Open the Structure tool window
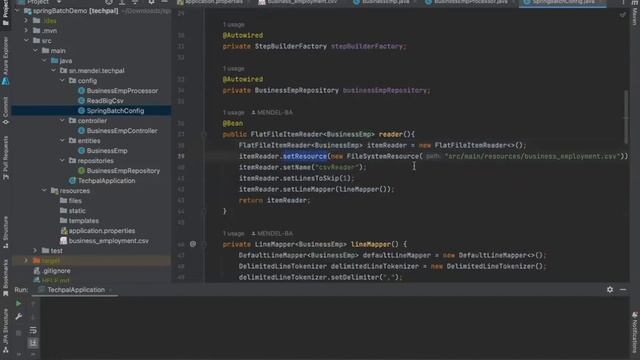The height and width of the screenshot is (360, 640). coord(5,232)
